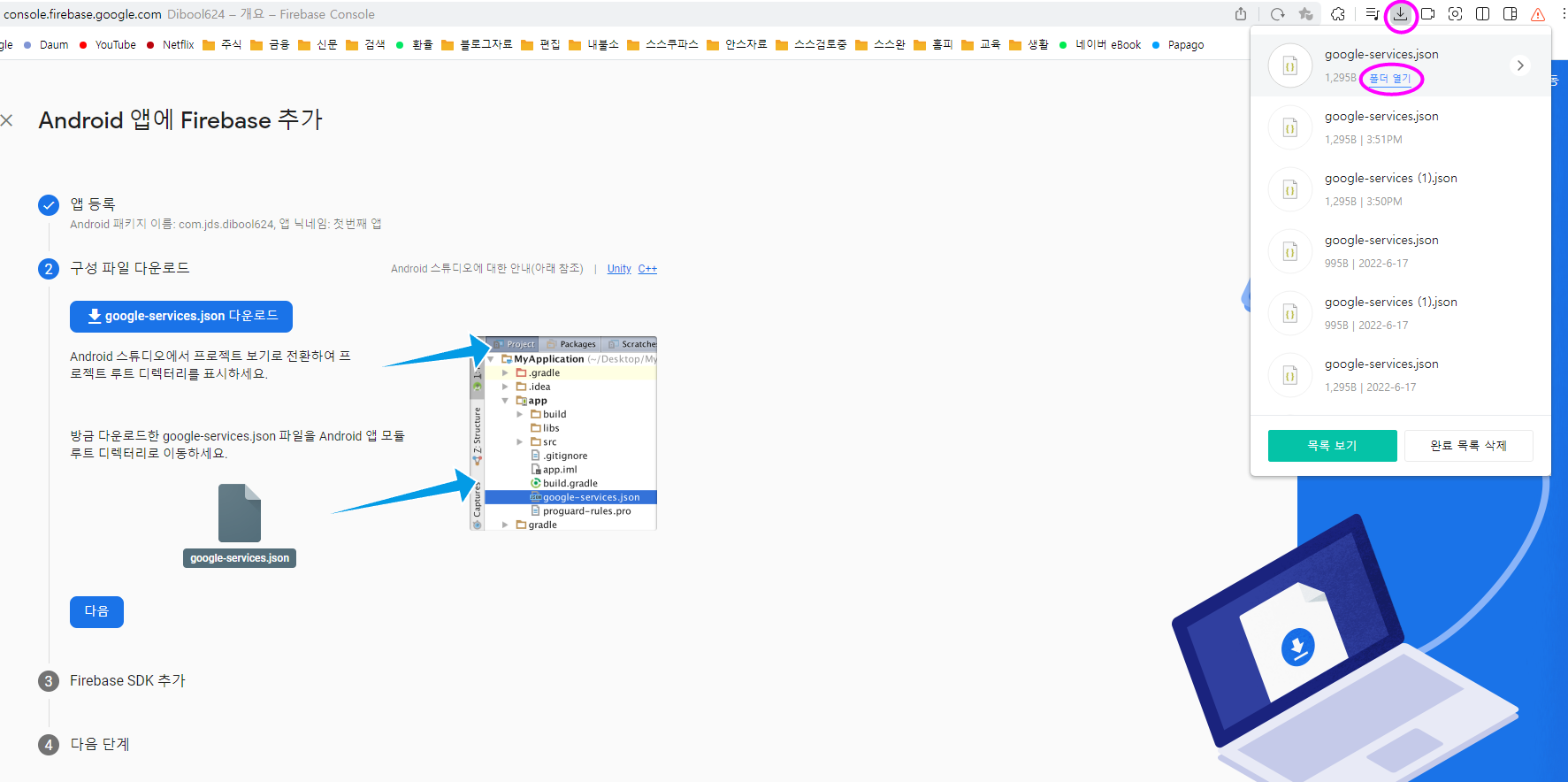Click the bookmark star icon

tap(1305, 14)
